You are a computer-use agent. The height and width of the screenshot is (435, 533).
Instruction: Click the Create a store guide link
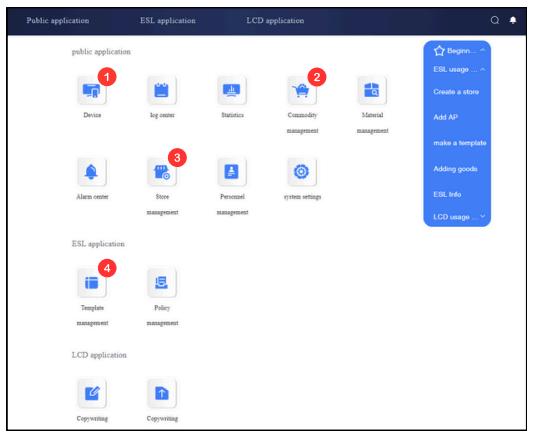click(x=456, y=92)
